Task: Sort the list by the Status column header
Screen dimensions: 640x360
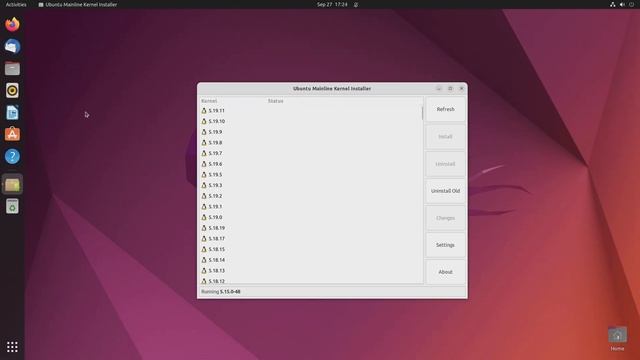Action: point(276,101)
